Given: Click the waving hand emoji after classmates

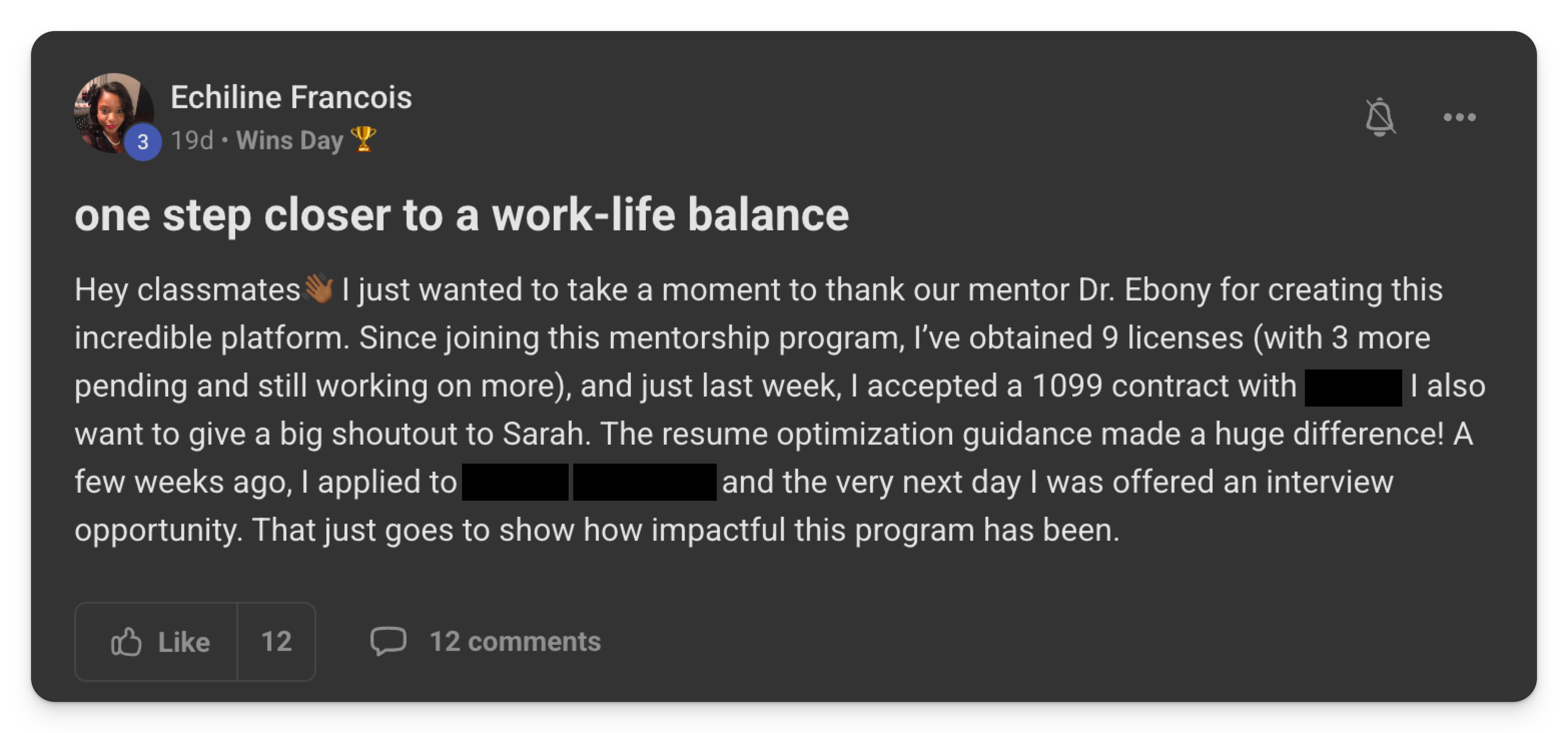Looking at the screenshot, I should (319, 288).
